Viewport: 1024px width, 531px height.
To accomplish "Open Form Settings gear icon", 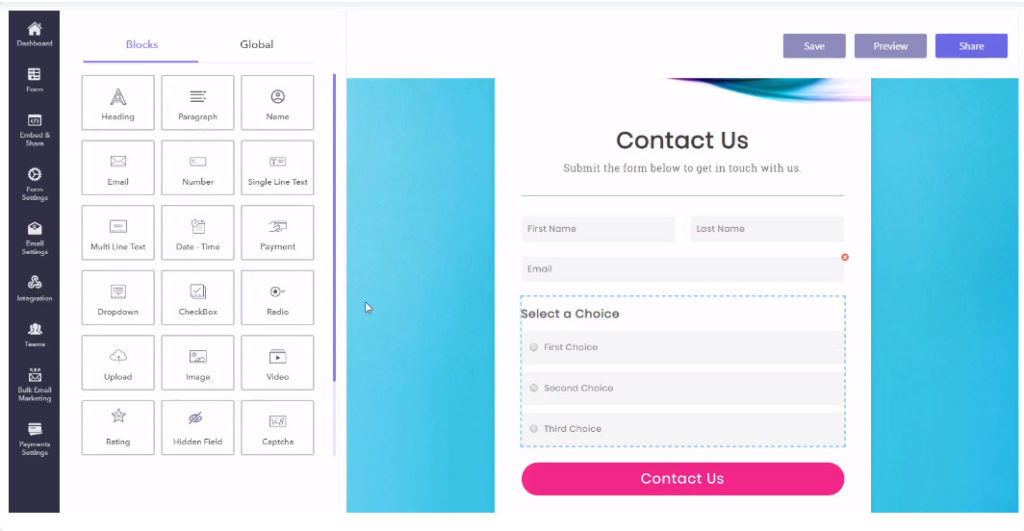I will [x=35, y=174].
